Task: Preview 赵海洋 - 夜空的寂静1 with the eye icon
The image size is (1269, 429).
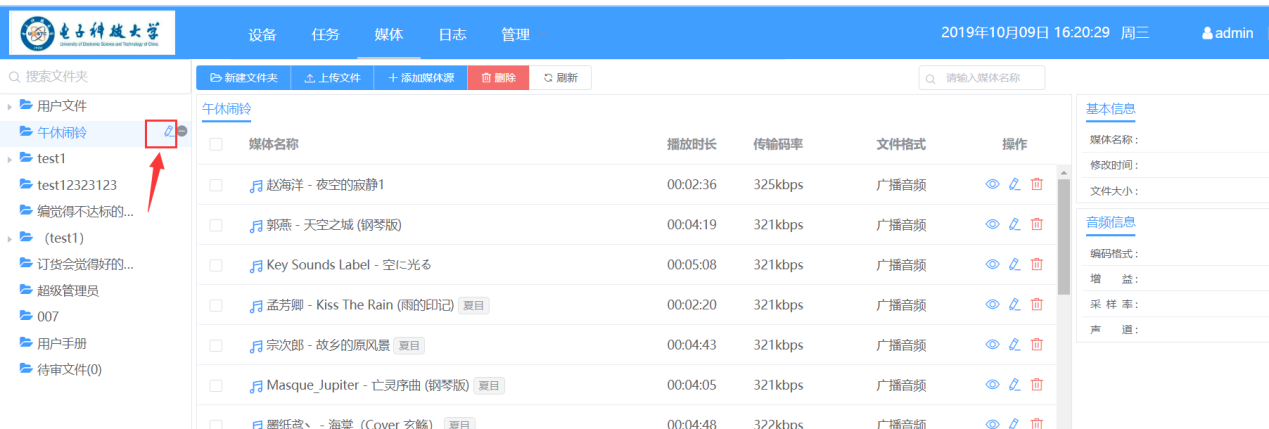Action: pyautogui.click(x=992, y=184)
